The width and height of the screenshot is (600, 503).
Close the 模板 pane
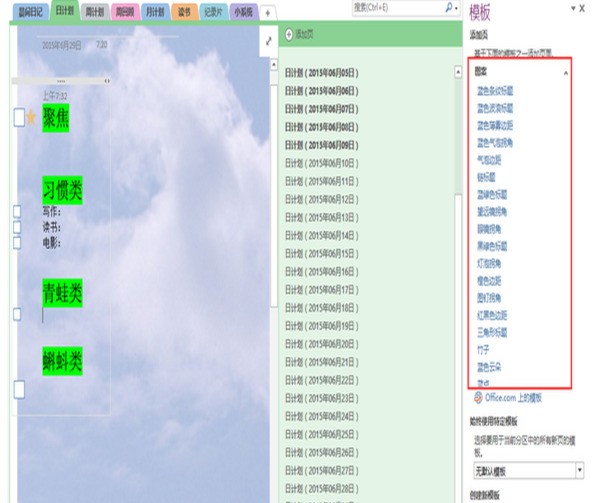pyautogui.click(x=582, y=8)
